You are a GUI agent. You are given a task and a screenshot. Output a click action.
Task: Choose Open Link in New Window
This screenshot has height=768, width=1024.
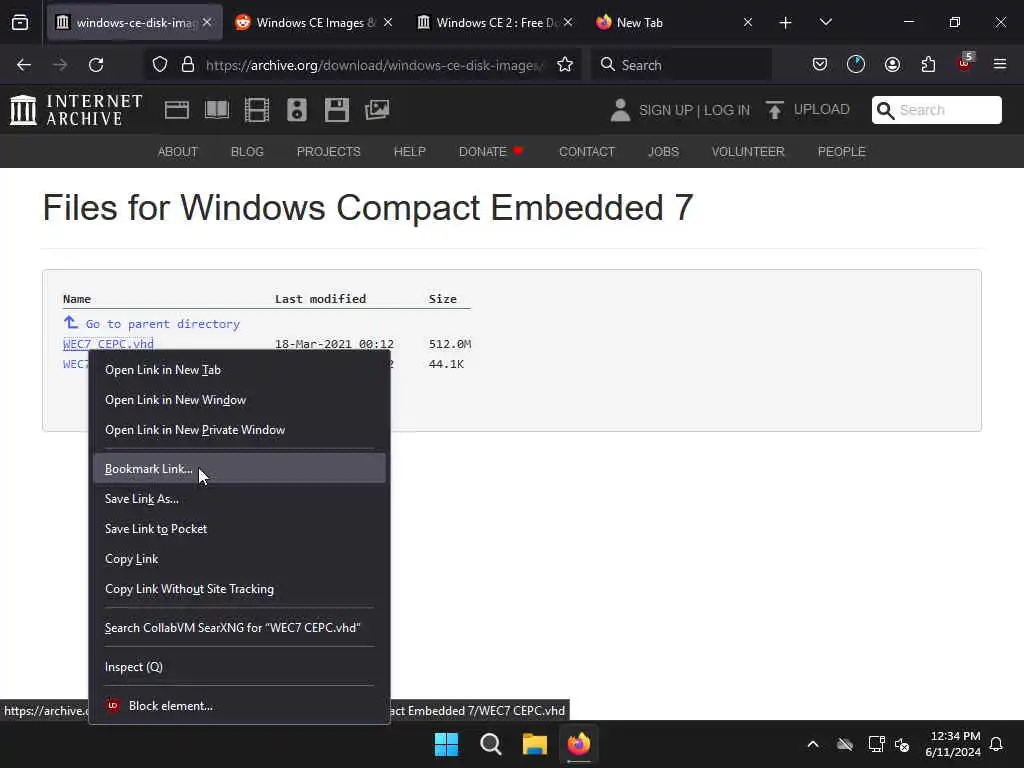(x=239, y=400)
